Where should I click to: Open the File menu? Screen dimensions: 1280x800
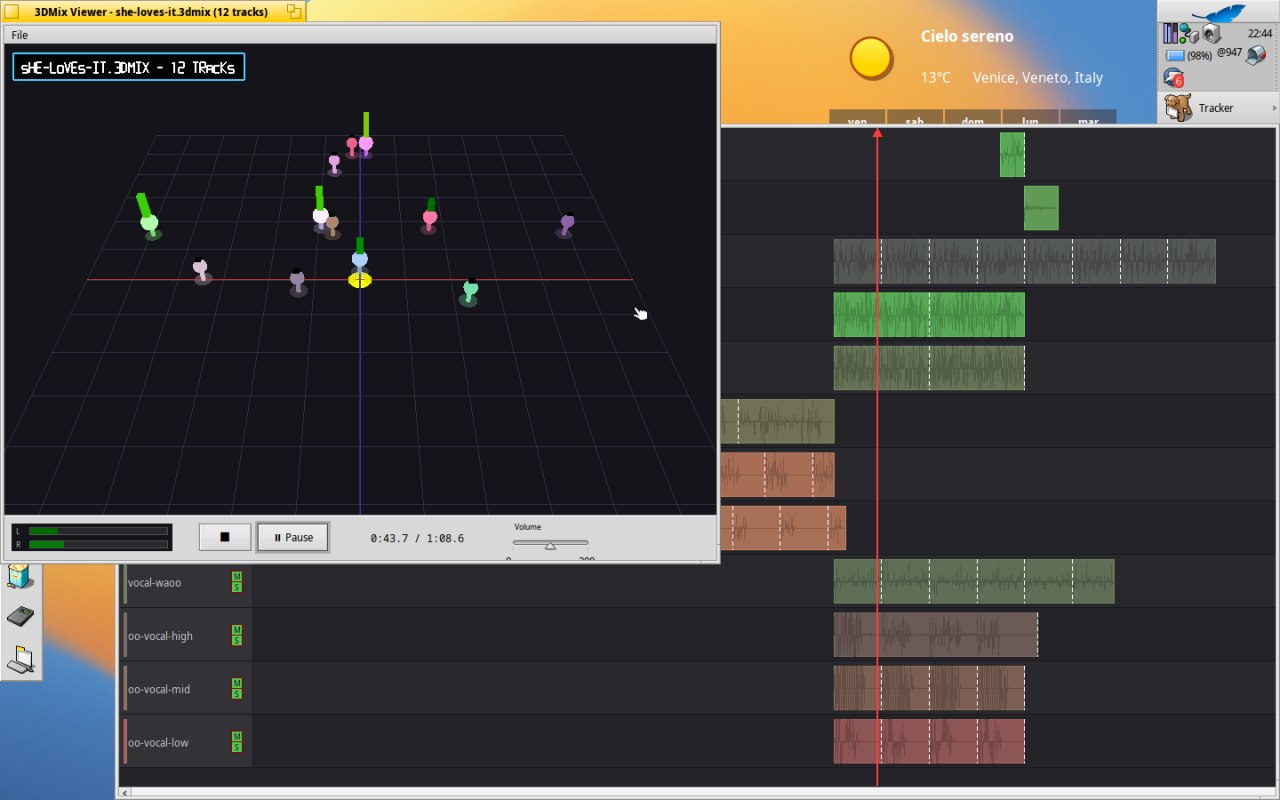coord(20,35)
